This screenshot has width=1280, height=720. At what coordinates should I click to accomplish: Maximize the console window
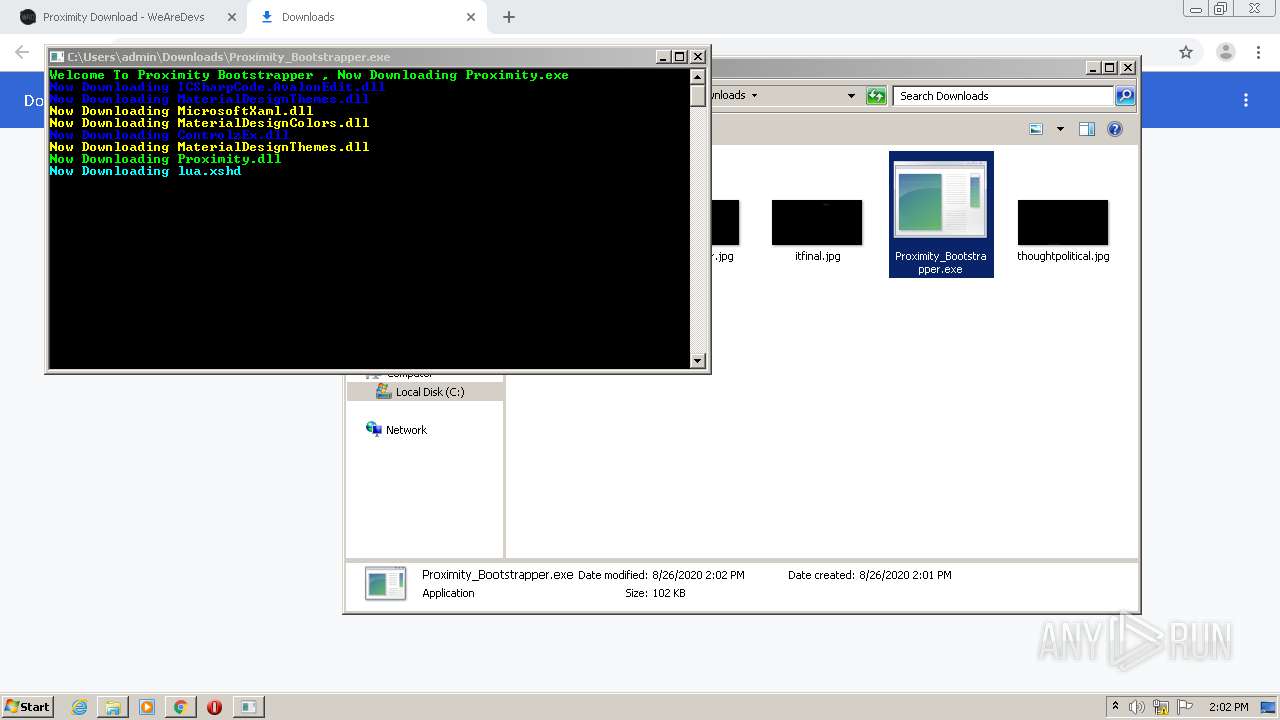click(679, 57)
